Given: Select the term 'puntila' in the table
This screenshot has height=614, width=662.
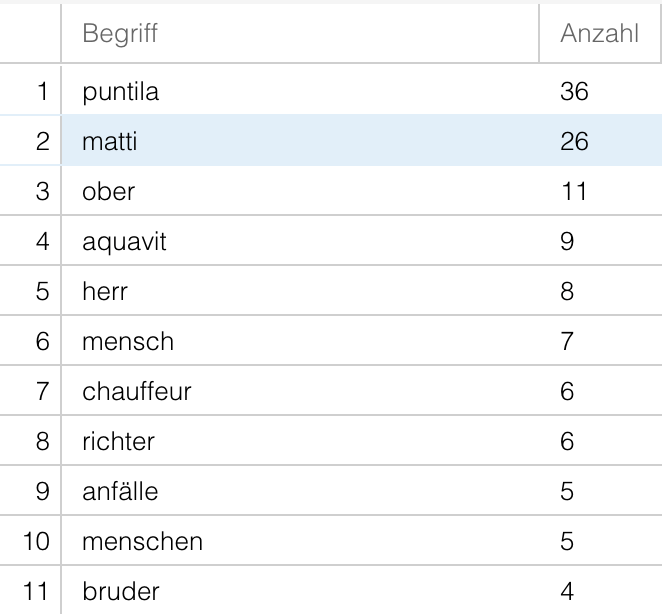Looking at the screenshot, I should [x=121, y=92].
